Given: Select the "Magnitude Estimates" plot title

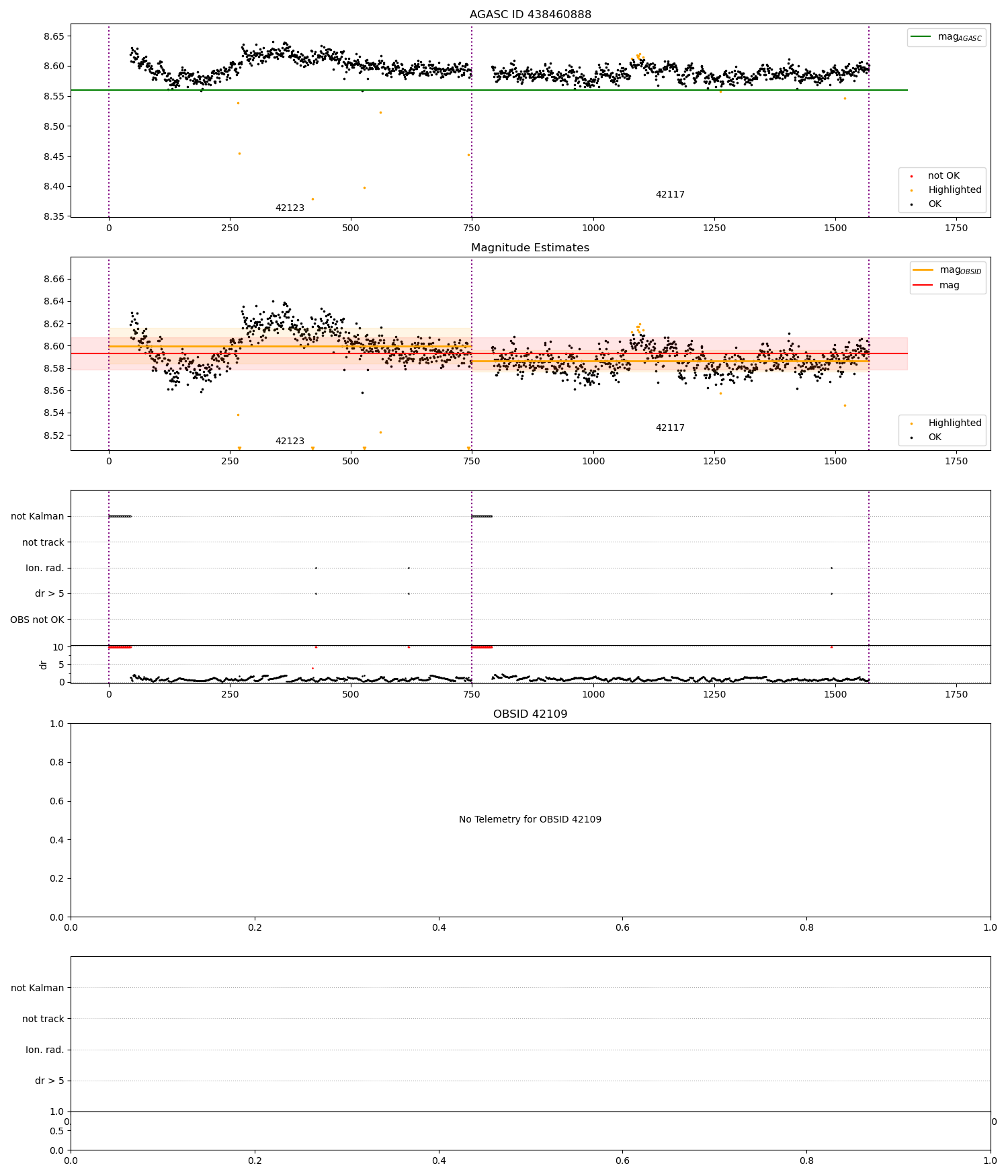Looking at the screenshot, I should pos(530,248).
